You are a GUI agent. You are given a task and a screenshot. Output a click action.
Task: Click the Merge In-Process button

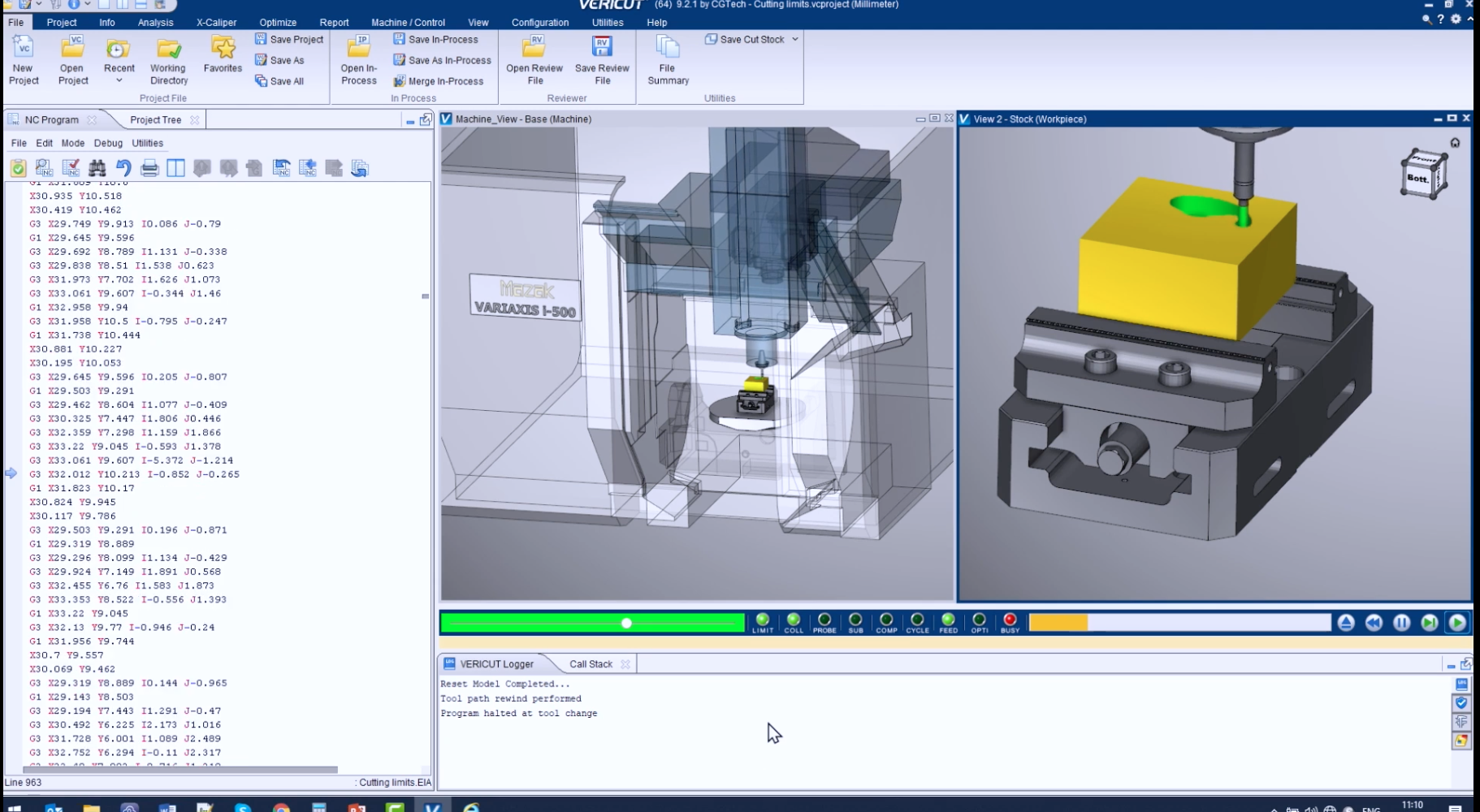tap(439, 81)
